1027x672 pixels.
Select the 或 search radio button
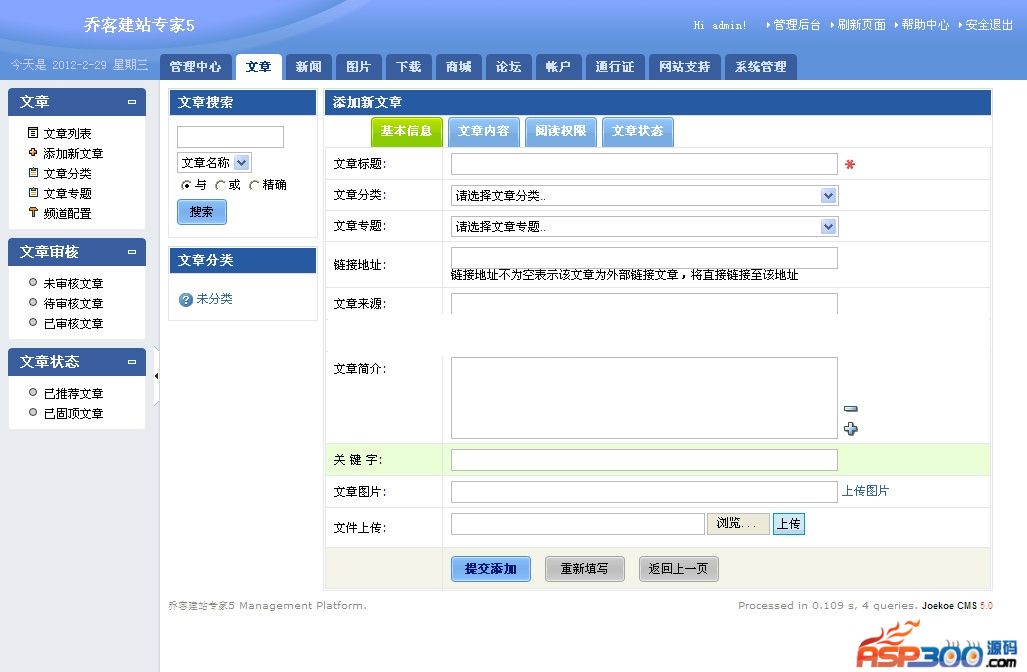220,185
